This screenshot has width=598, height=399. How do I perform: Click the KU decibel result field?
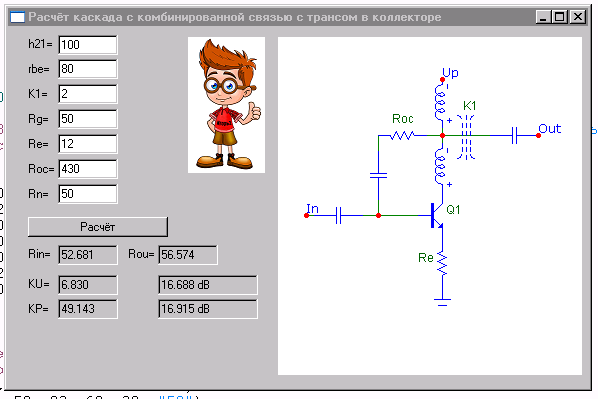click(208, 285)
